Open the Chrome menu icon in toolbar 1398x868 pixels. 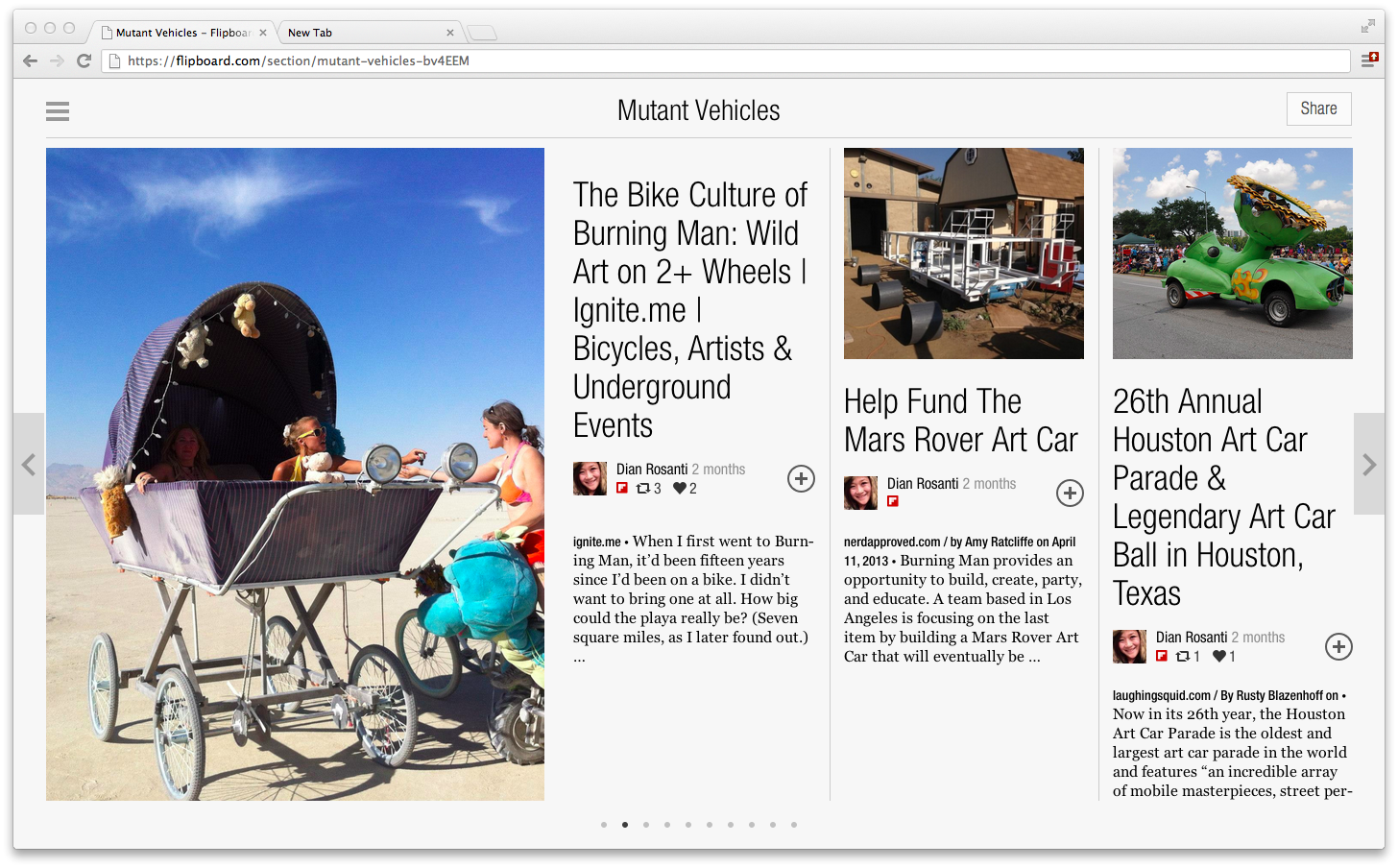click(x=1369, y=60)
